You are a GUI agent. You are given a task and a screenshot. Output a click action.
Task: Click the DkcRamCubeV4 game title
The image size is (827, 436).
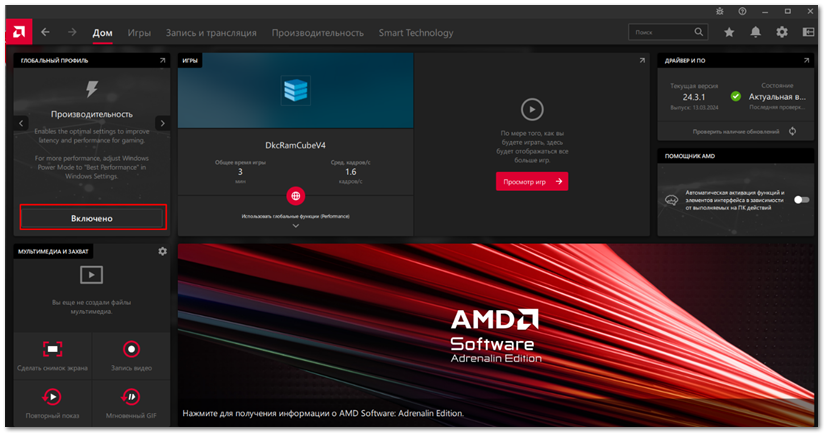point(295,146)
